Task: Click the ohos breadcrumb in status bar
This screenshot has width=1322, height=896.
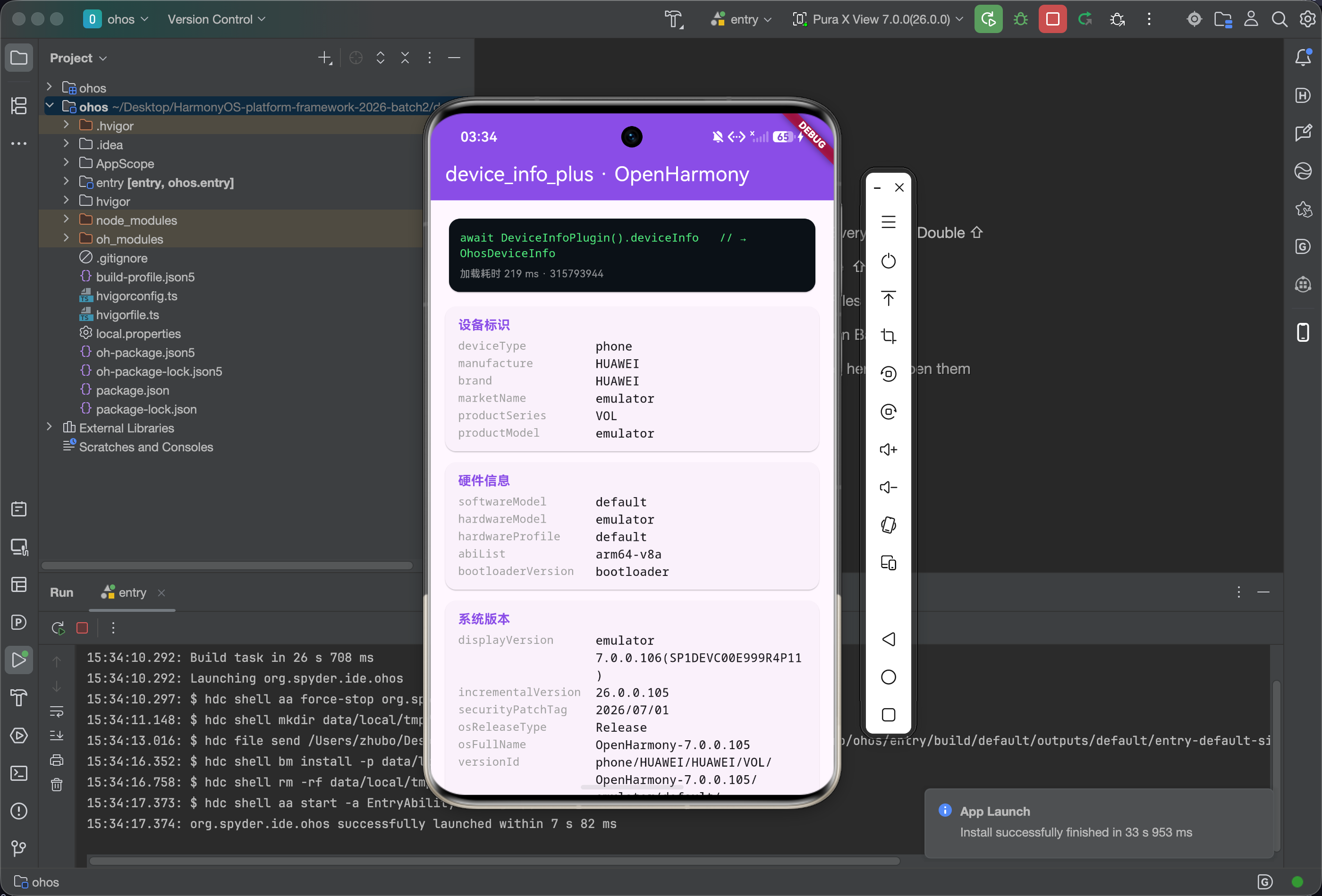Action: click(x=36, y=882)
